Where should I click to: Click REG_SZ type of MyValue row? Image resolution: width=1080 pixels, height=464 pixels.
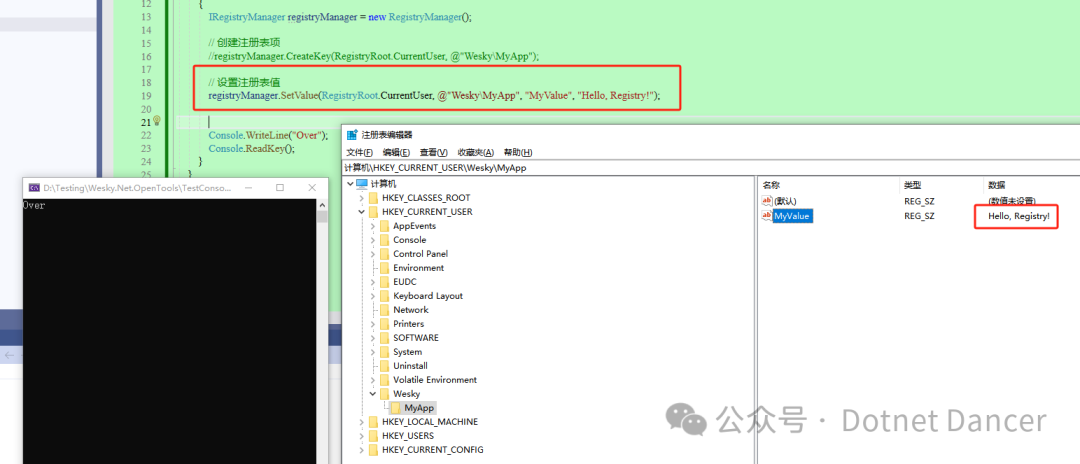(x=919, y=216)
